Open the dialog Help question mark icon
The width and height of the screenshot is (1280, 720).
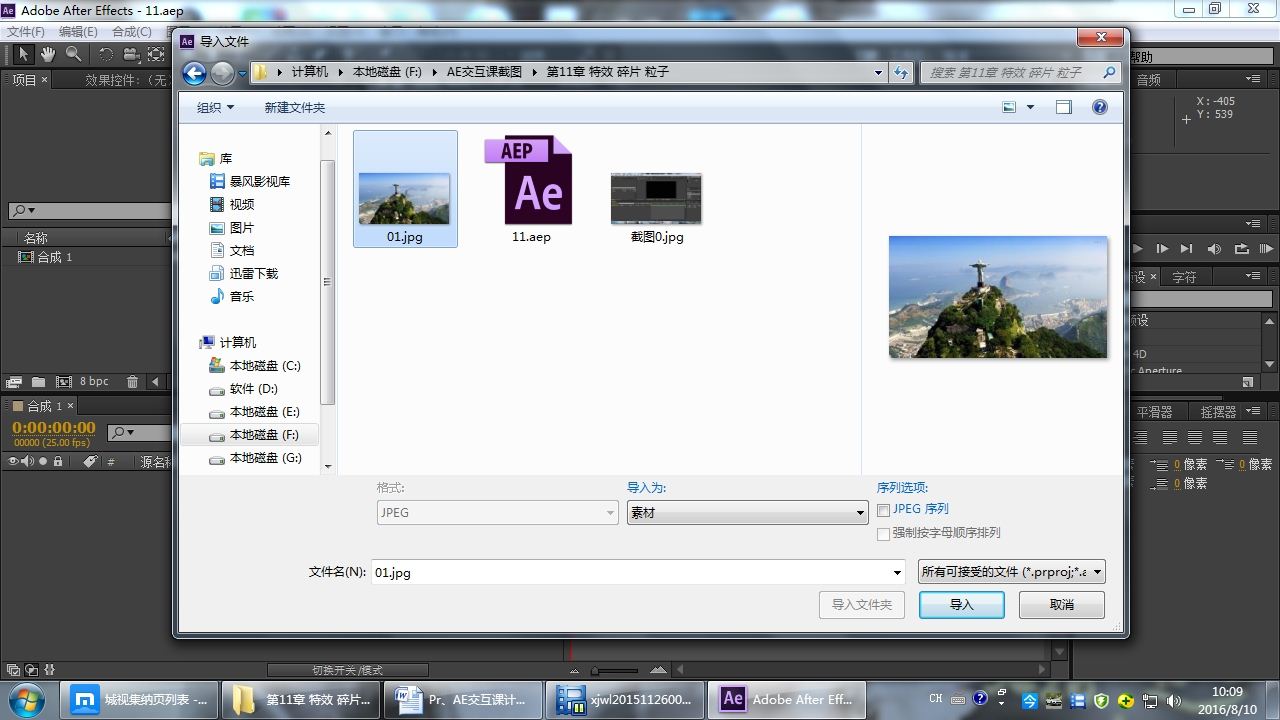(x=1100, y=107)
